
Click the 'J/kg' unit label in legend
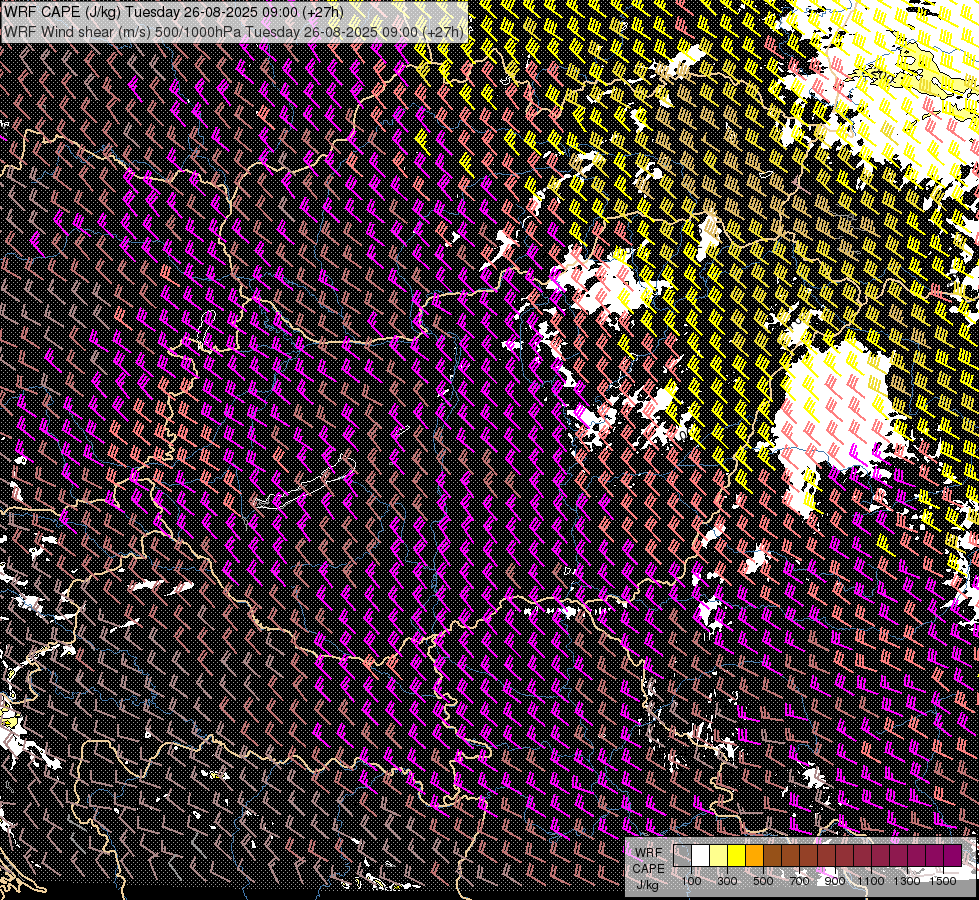[648, 886]
